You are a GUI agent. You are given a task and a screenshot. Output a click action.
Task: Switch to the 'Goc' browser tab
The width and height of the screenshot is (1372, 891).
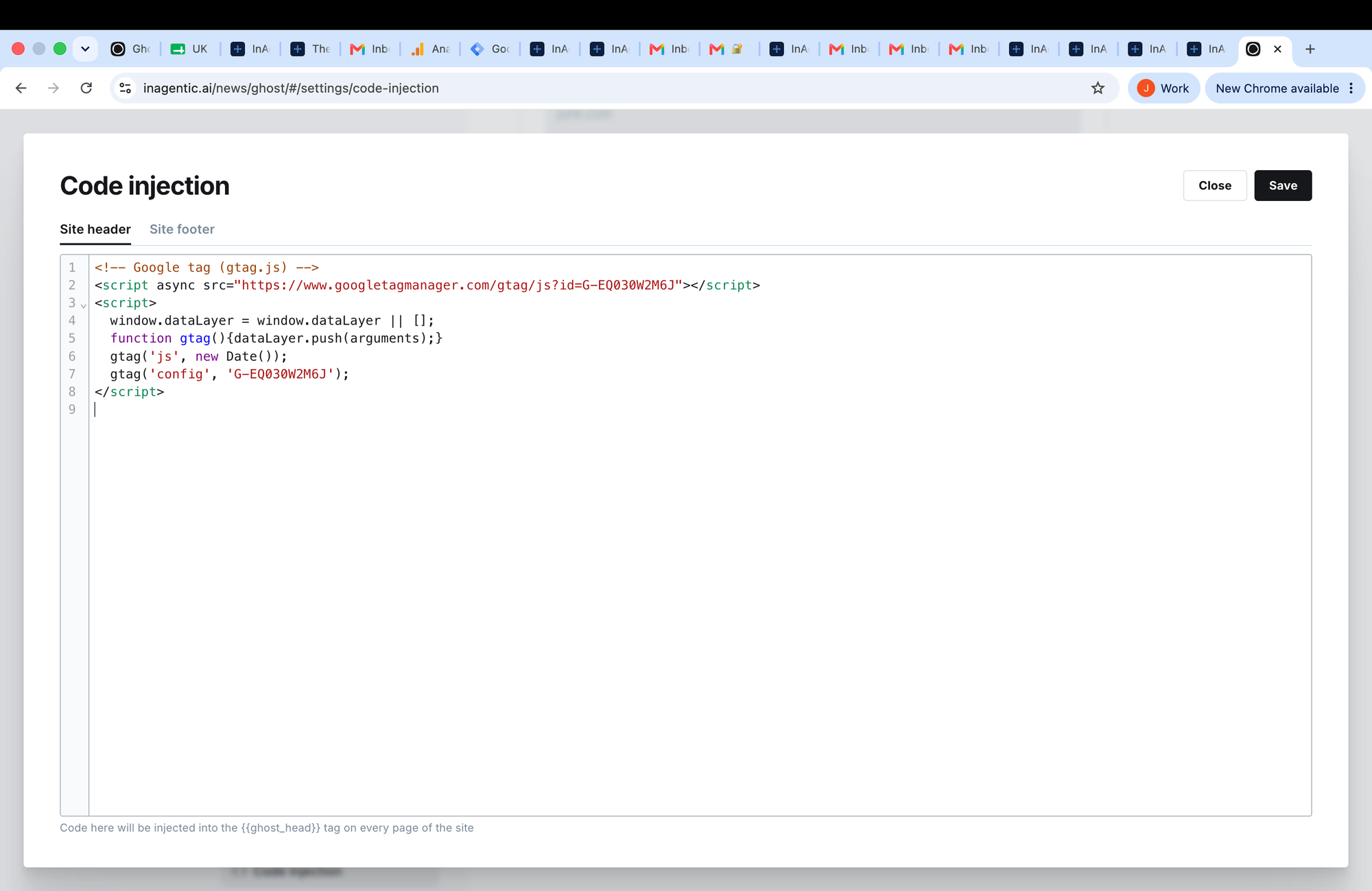(x=490, y=49)
